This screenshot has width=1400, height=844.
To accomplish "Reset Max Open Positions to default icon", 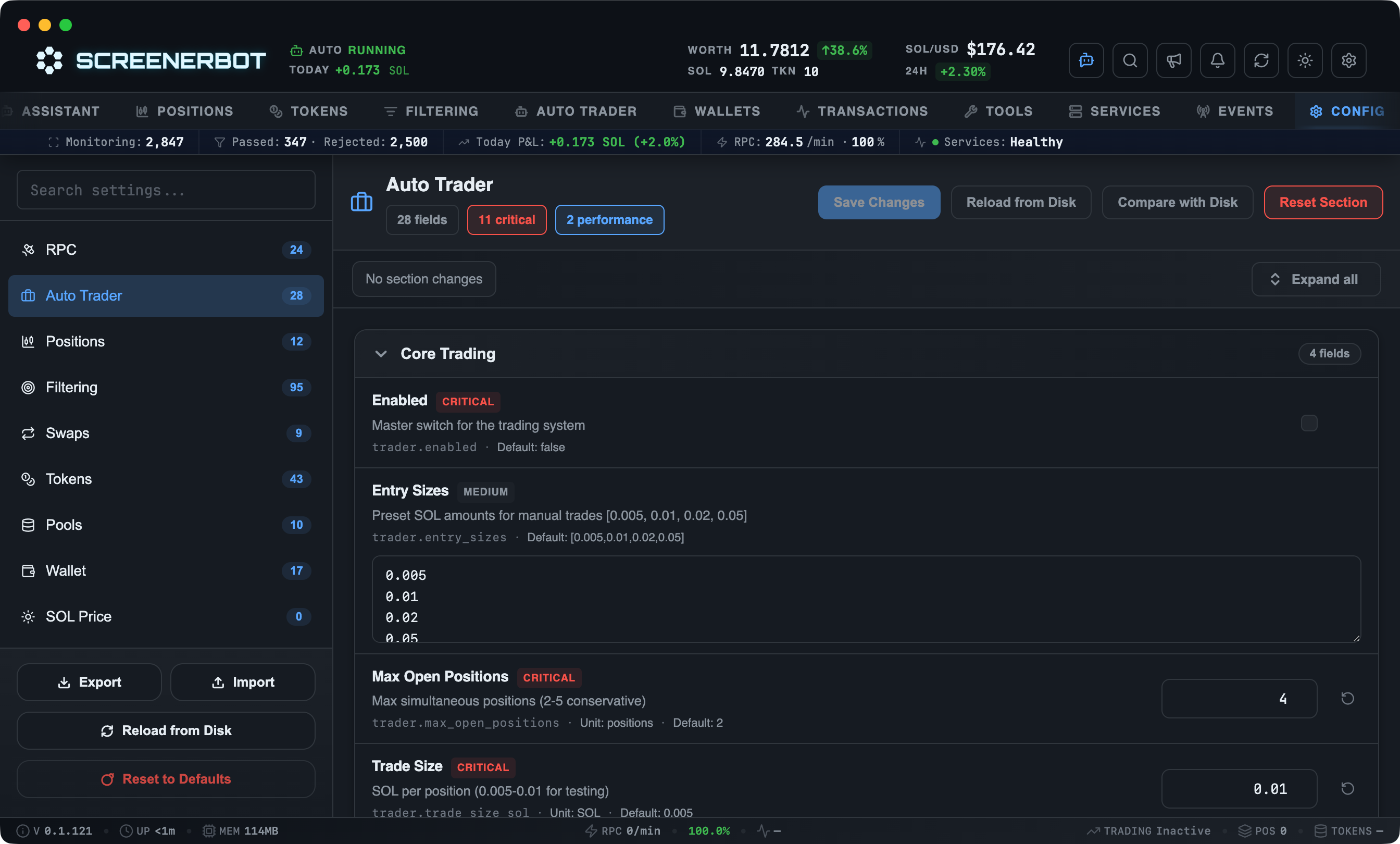I will coord(1347,699).
